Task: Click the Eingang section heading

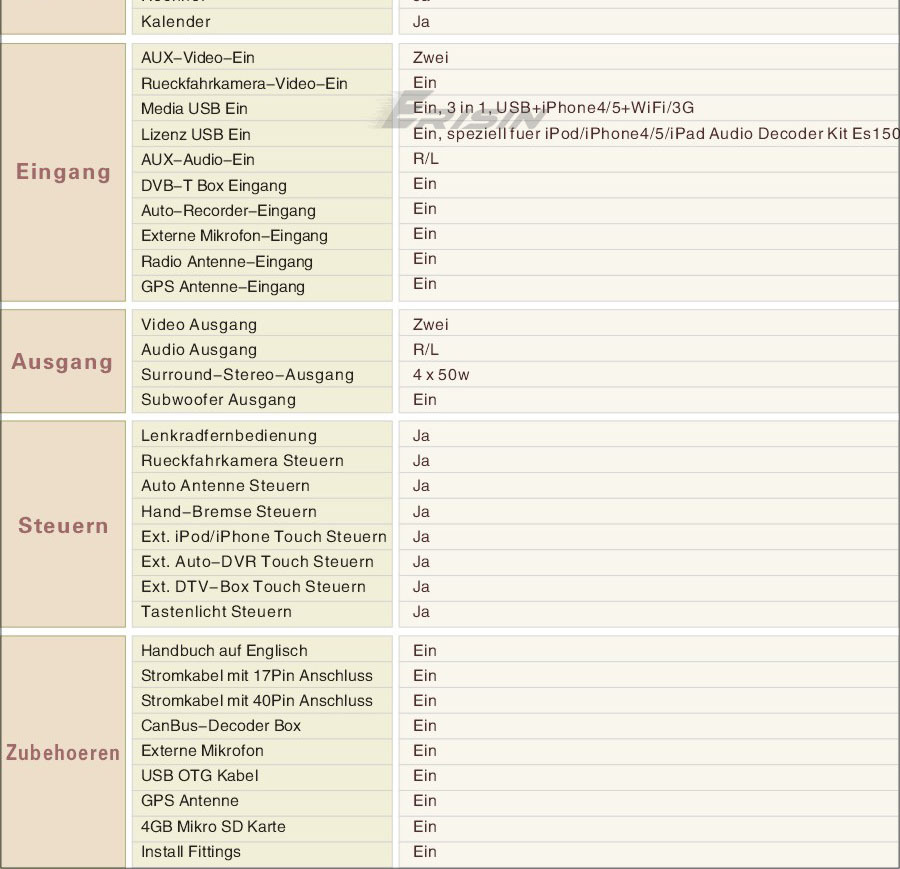Action: pyautogui.click(x=63, y=172)
